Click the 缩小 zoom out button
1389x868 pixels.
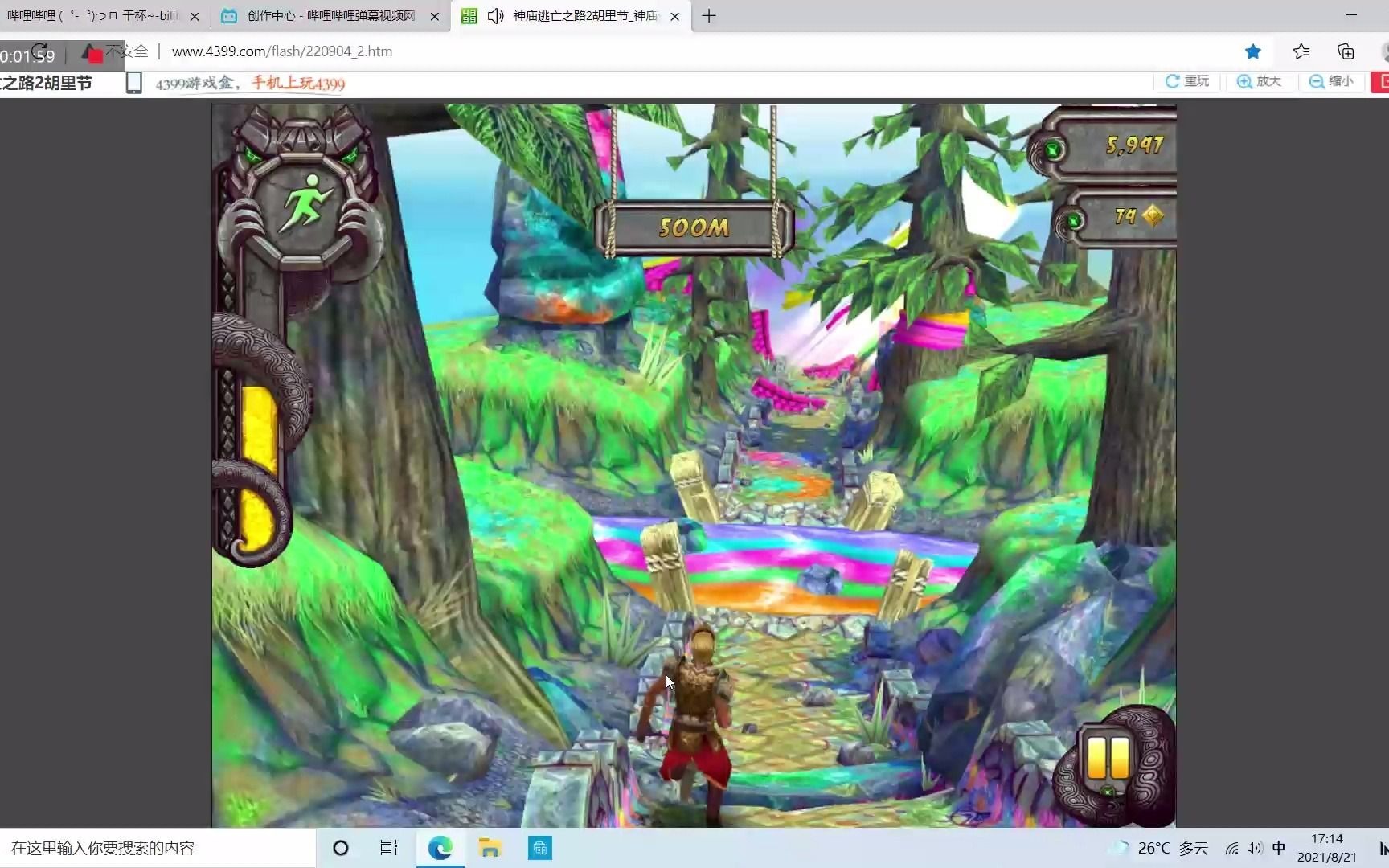tap(1331, 81)
